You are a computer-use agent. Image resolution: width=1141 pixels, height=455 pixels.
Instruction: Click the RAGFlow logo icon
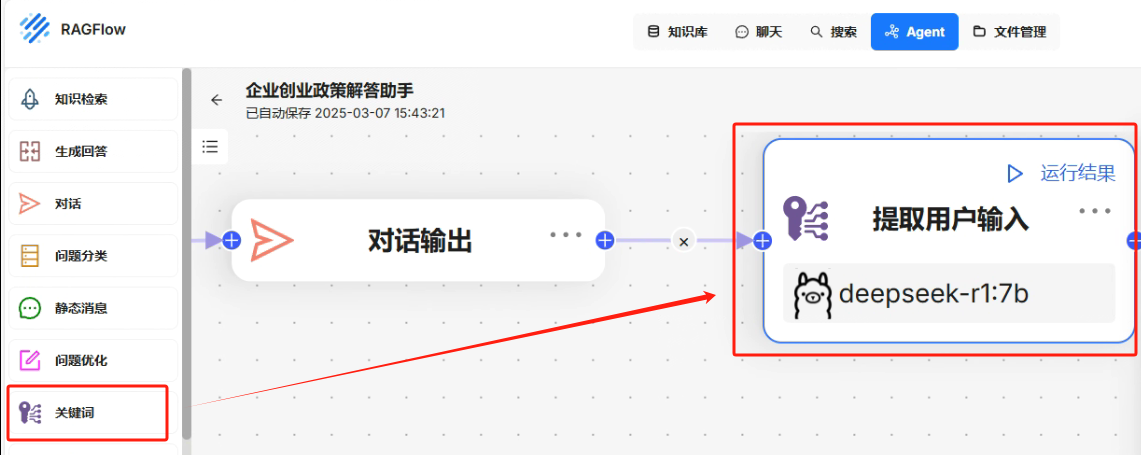pyautogui.click(x=34, y=29)
